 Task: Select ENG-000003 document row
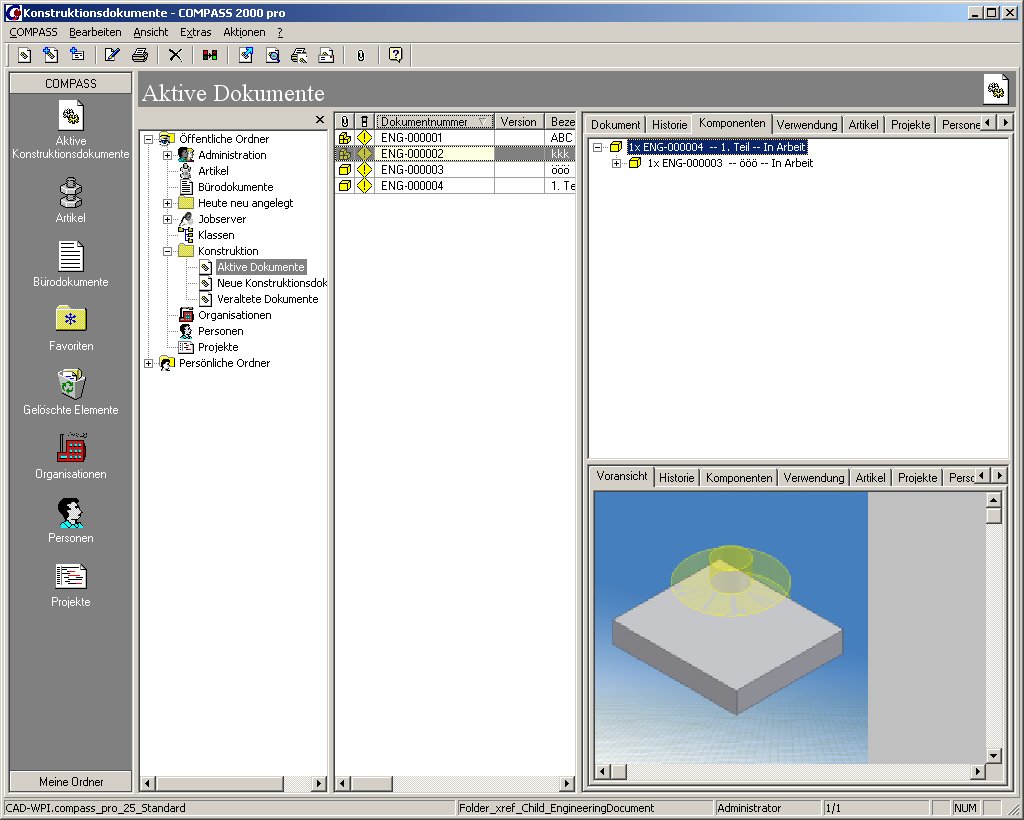click(455, 170)
